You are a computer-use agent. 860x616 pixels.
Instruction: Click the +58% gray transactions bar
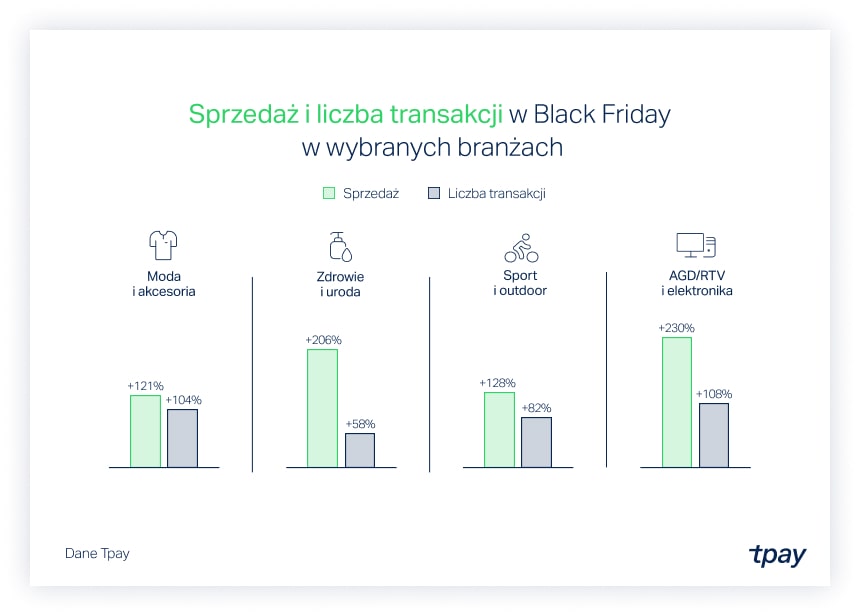coord(360,450)
